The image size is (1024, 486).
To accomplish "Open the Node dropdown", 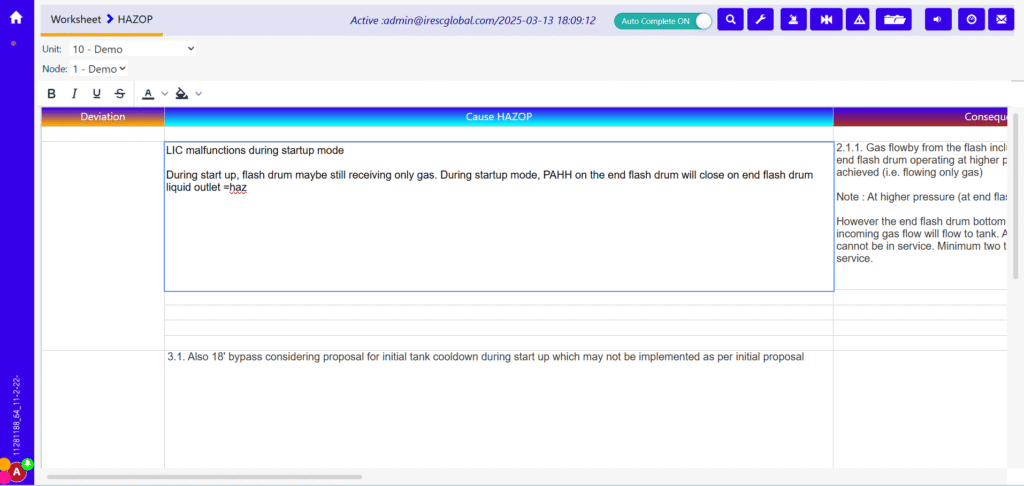I will [x=98, y=69].
